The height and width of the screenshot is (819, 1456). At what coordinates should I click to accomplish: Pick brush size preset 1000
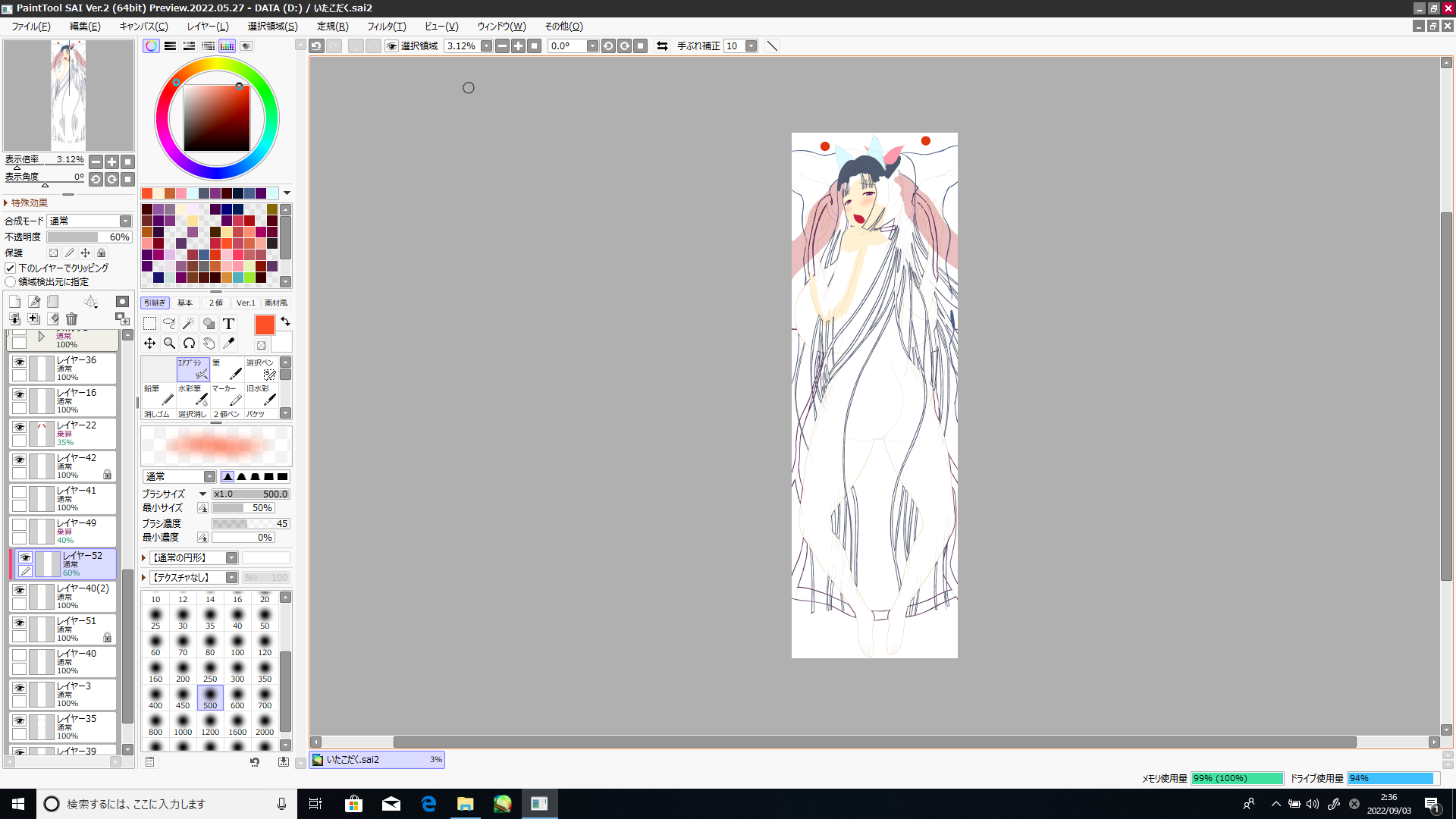pos(183,724)
